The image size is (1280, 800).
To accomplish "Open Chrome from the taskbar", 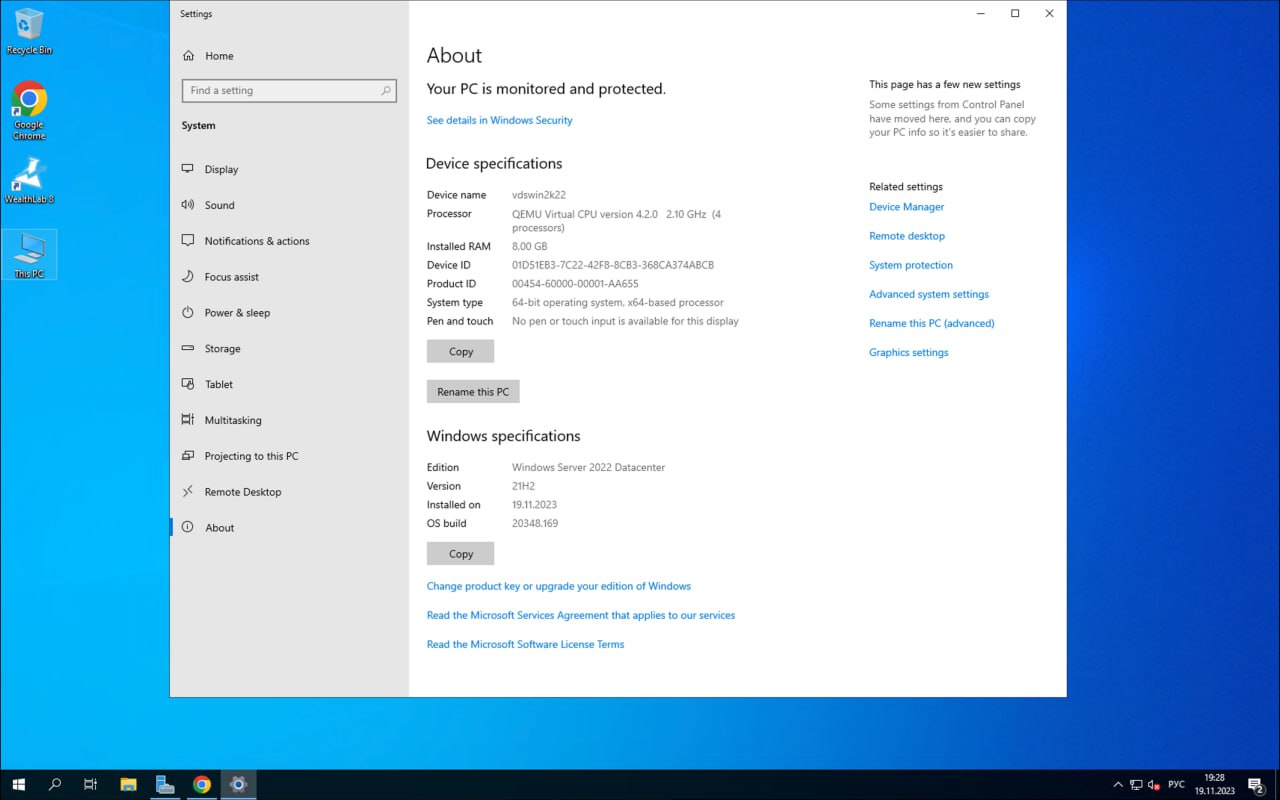I will pos(202,785).
